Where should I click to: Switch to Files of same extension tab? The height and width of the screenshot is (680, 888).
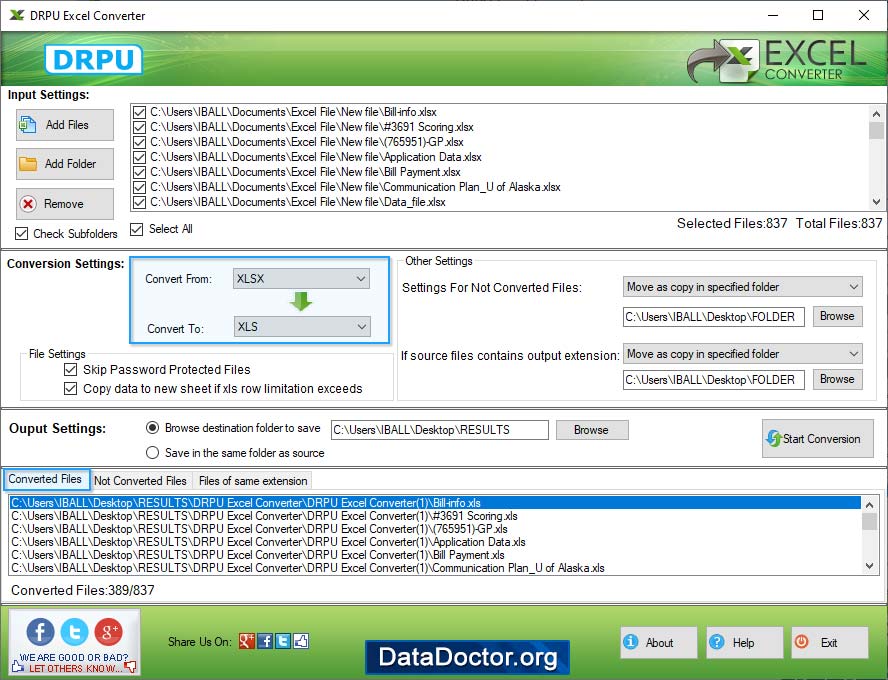coord(253,481)
